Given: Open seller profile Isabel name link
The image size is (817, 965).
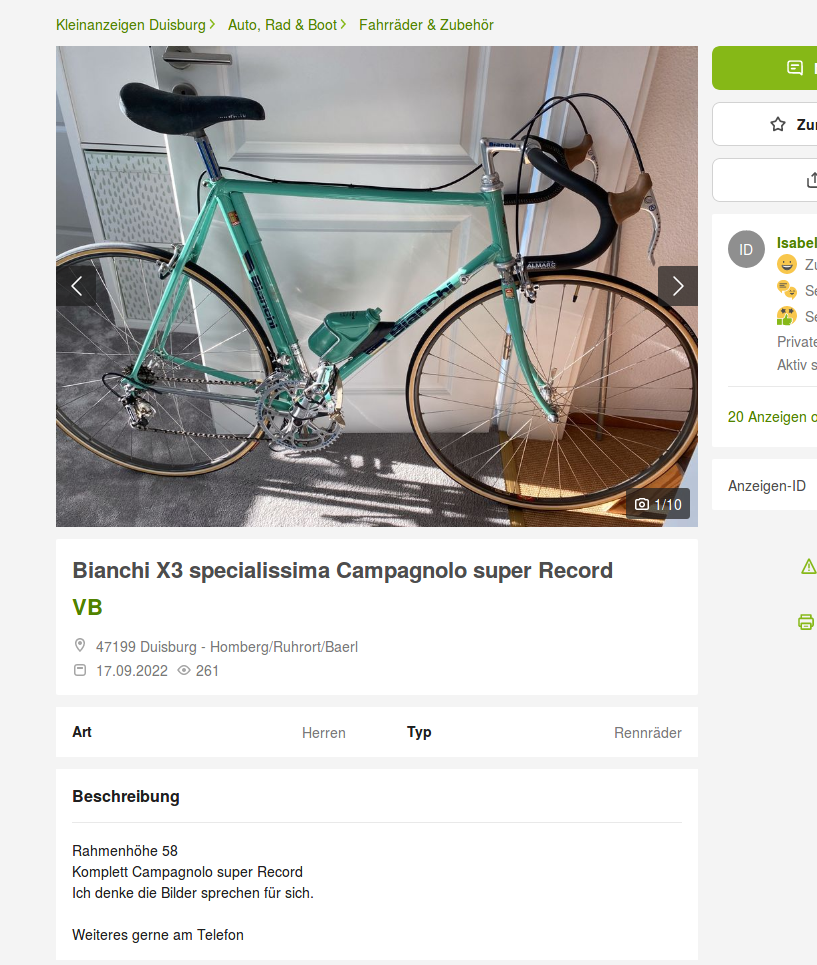Looking at the screenshot, I should (x=797, y=243).
